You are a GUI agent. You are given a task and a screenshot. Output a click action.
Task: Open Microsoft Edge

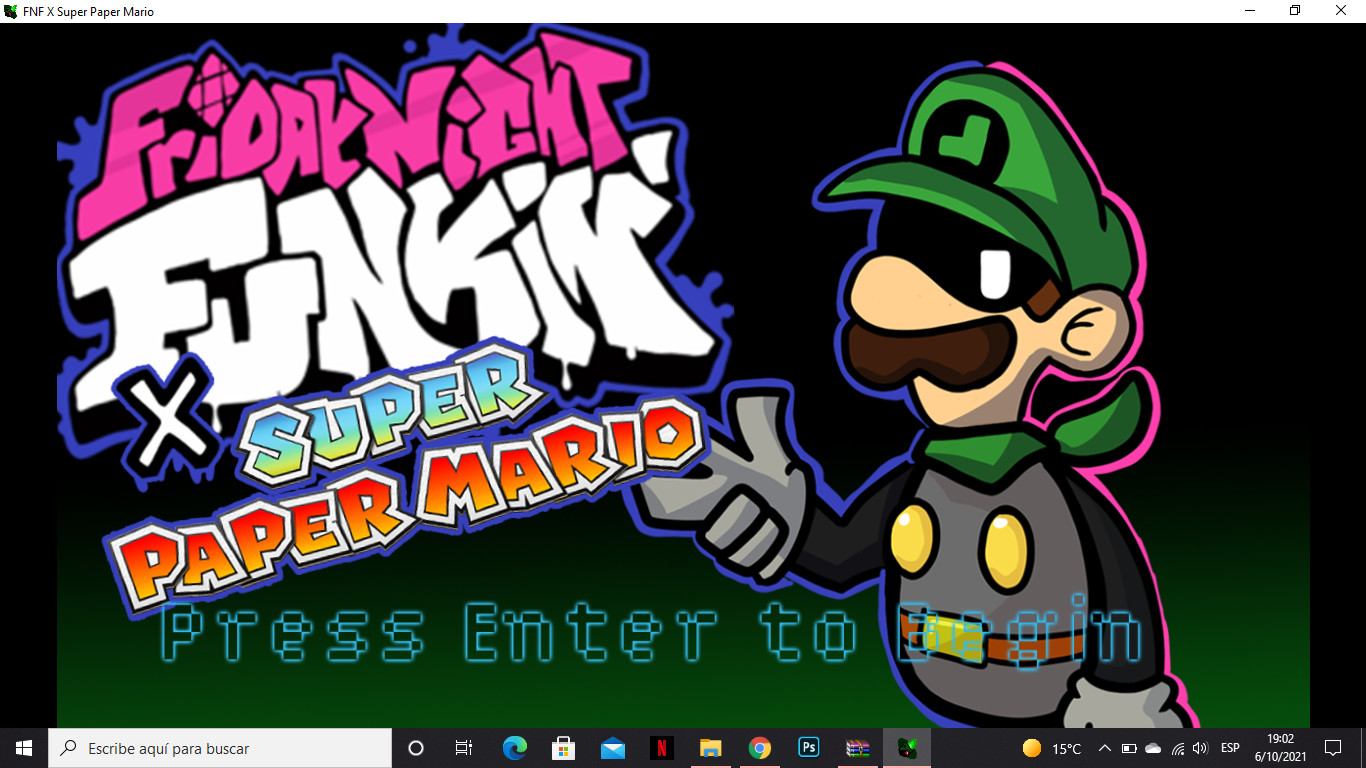pos(514,747)
